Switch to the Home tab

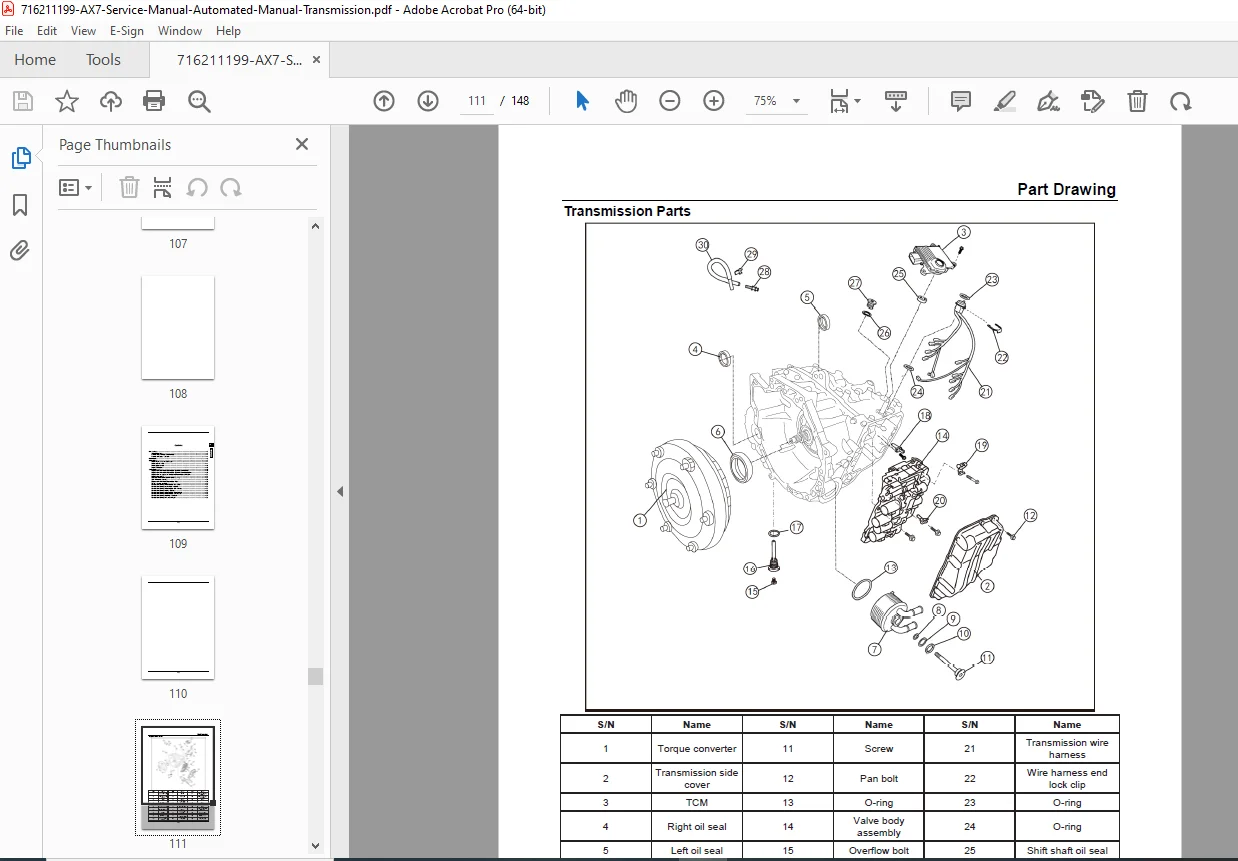(35, 60)
